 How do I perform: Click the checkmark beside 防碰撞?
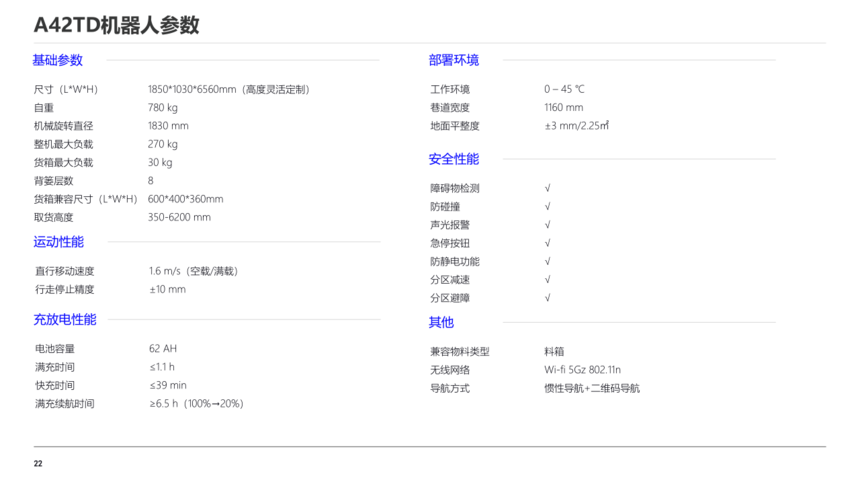click(x=547, y=207)
